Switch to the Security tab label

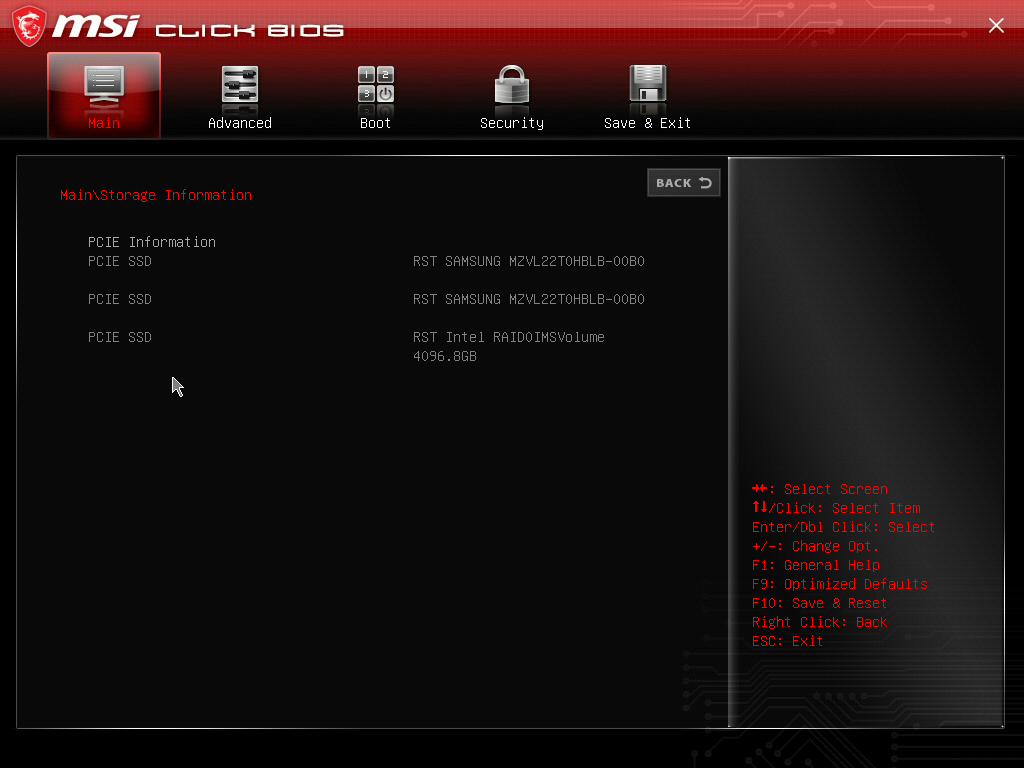point(511,123)
